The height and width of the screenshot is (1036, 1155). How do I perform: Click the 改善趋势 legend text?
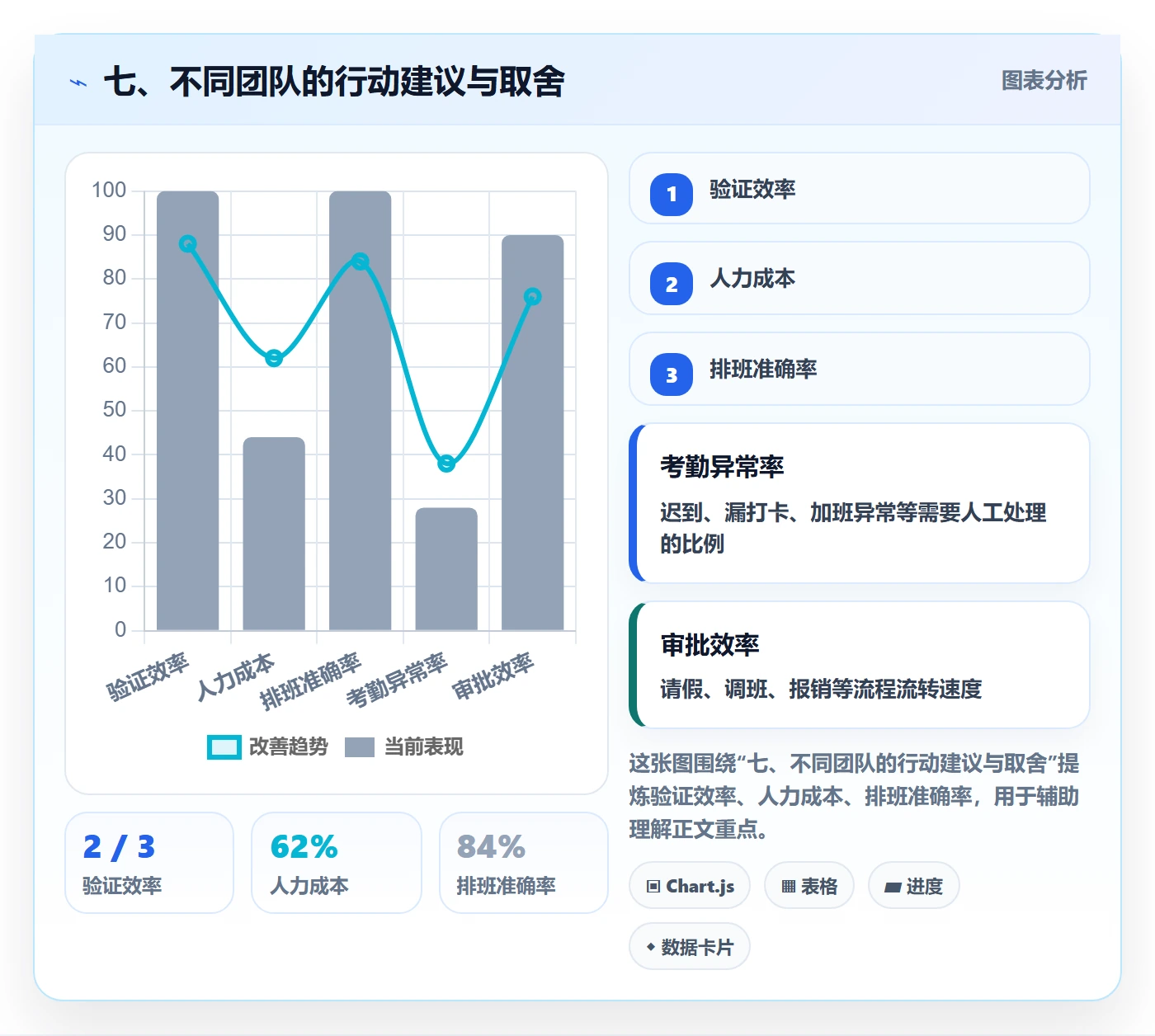click(x=289, y=747)
